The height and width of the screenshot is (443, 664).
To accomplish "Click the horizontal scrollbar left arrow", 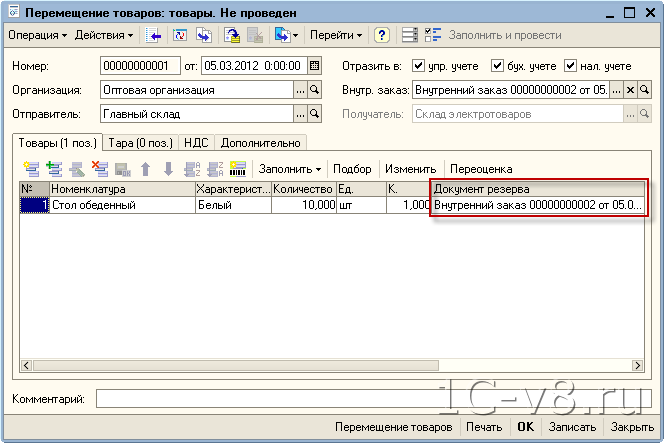I will click(26, 365).
